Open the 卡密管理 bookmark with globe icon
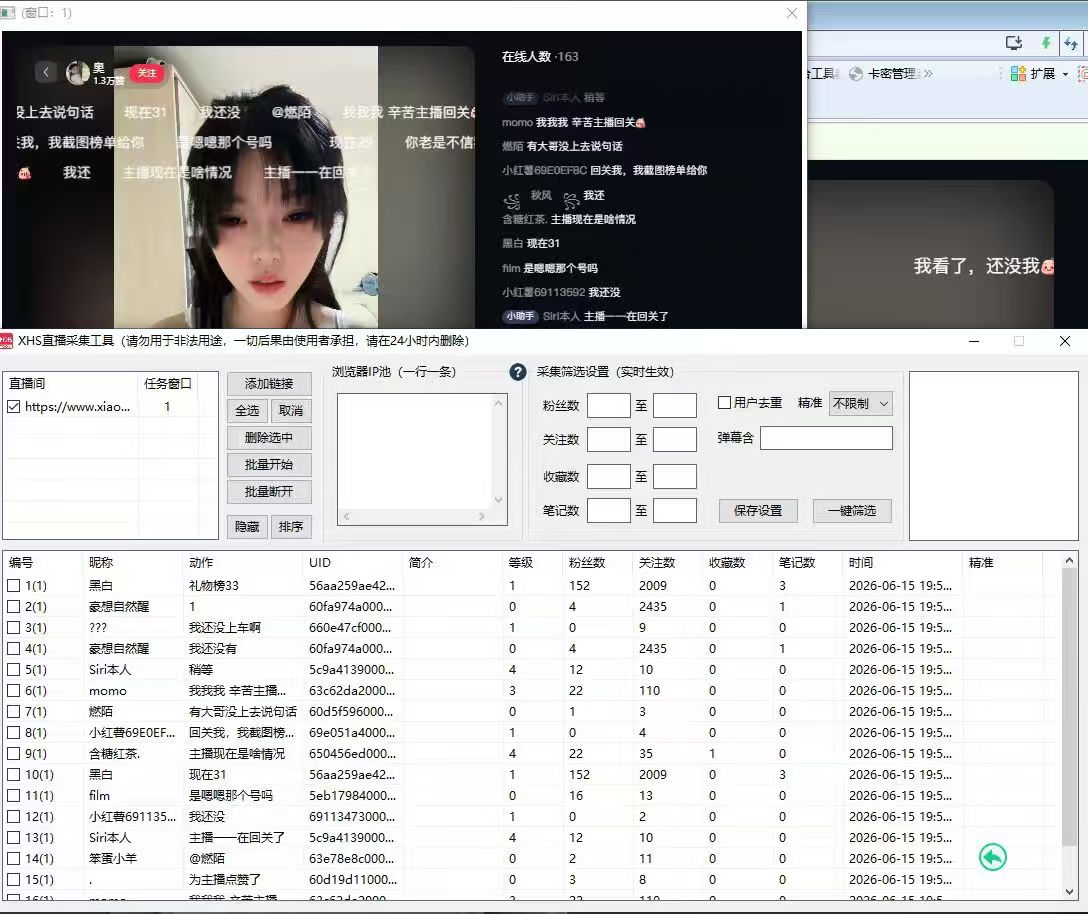This screenshot has width=1088, height=914. [x=885, y=74]
